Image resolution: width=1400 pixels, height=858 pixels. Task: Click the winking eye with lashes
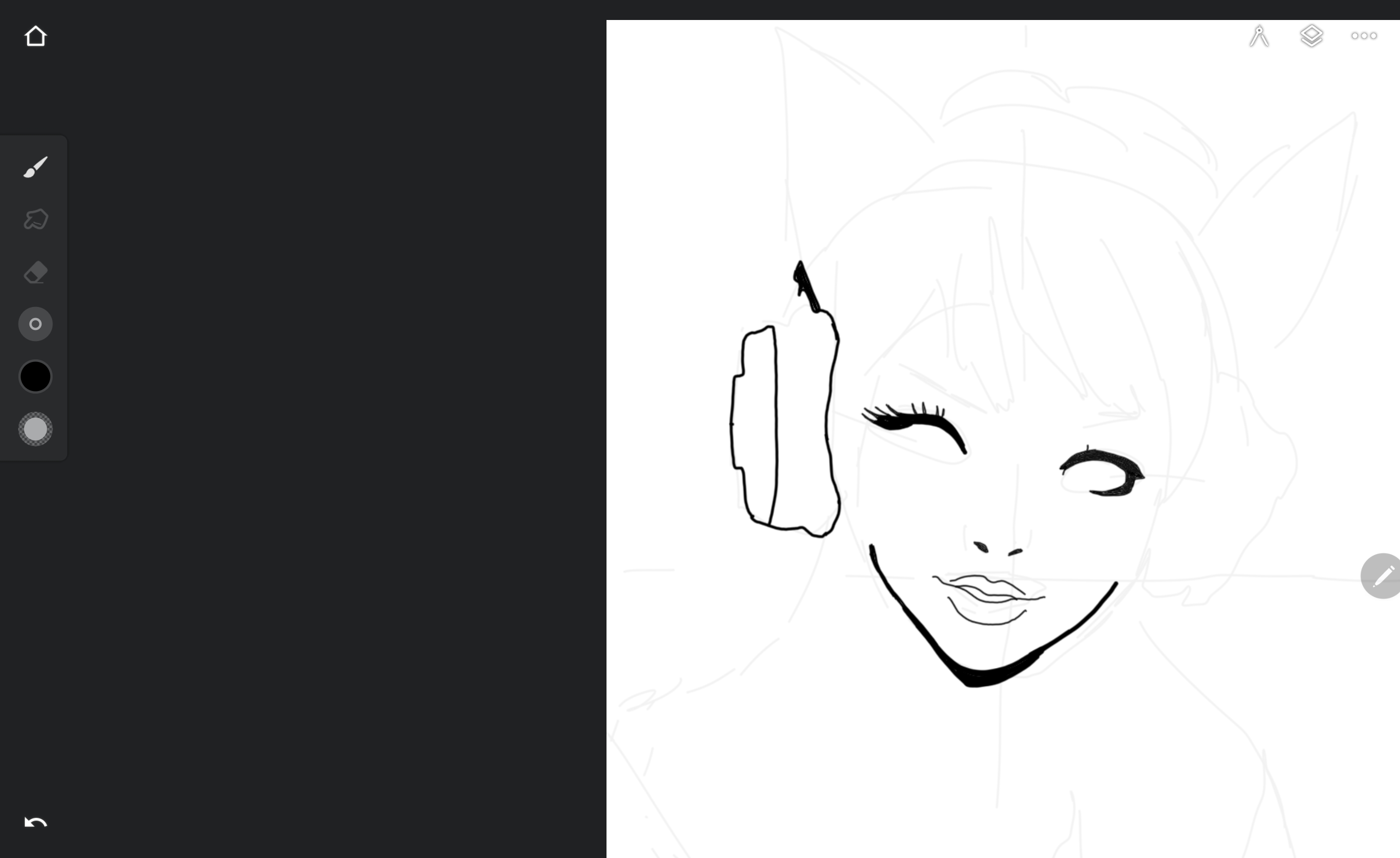click(x=915, y=421)
